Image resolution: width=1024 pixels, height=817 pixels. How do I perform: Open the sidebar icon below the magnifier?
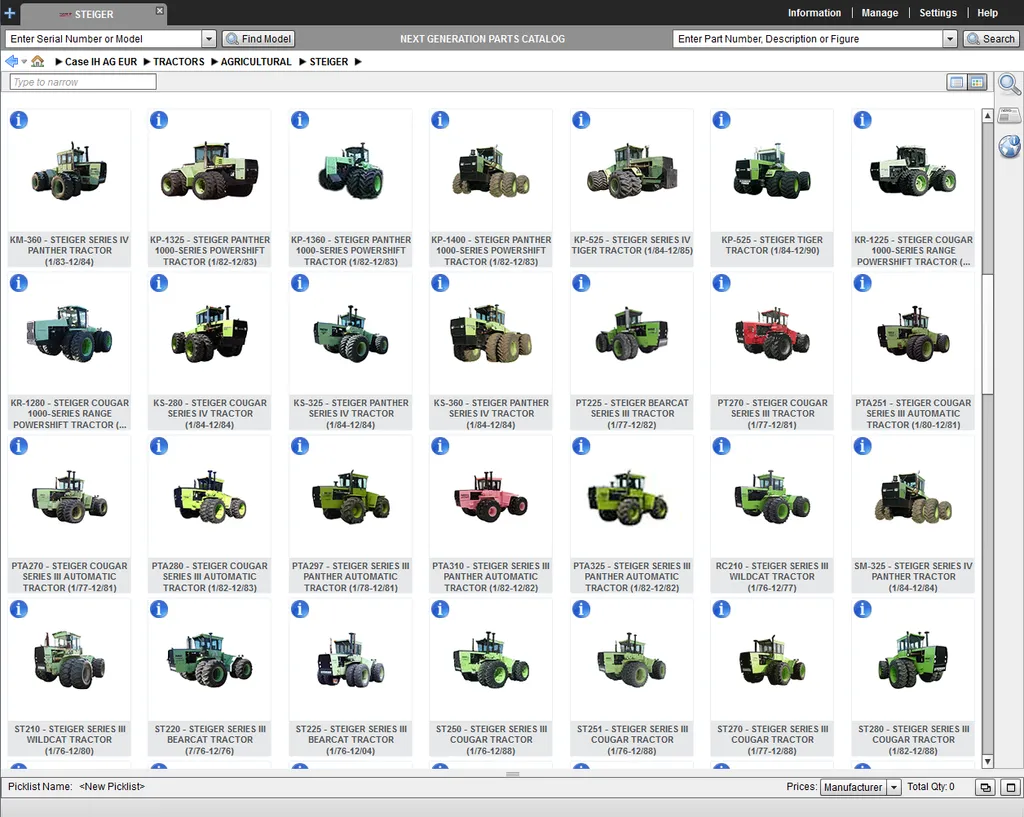(1009, 116)
